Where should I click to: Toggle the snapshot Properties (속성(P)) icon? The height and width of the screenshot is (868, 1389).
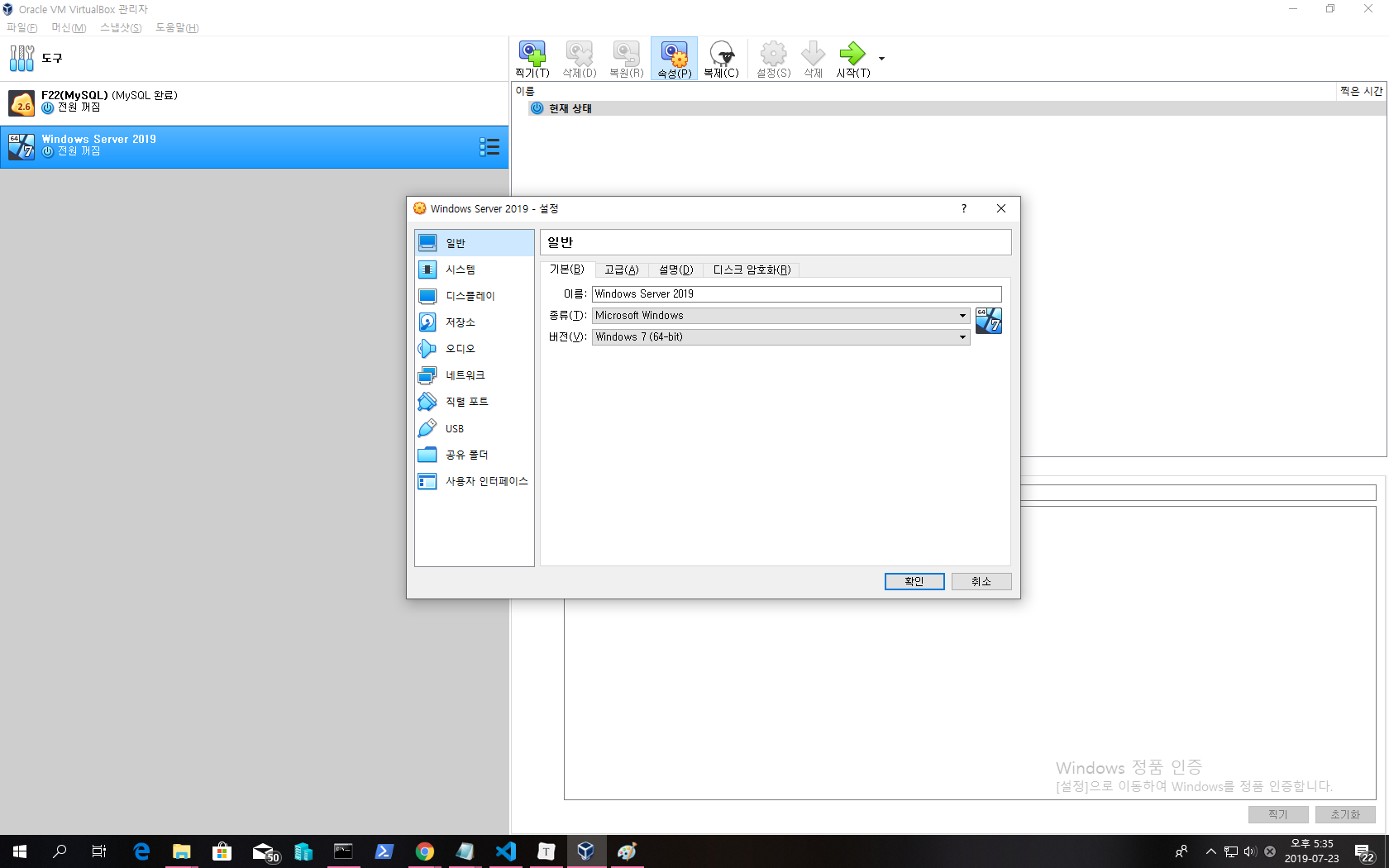[x=674, y=59]
